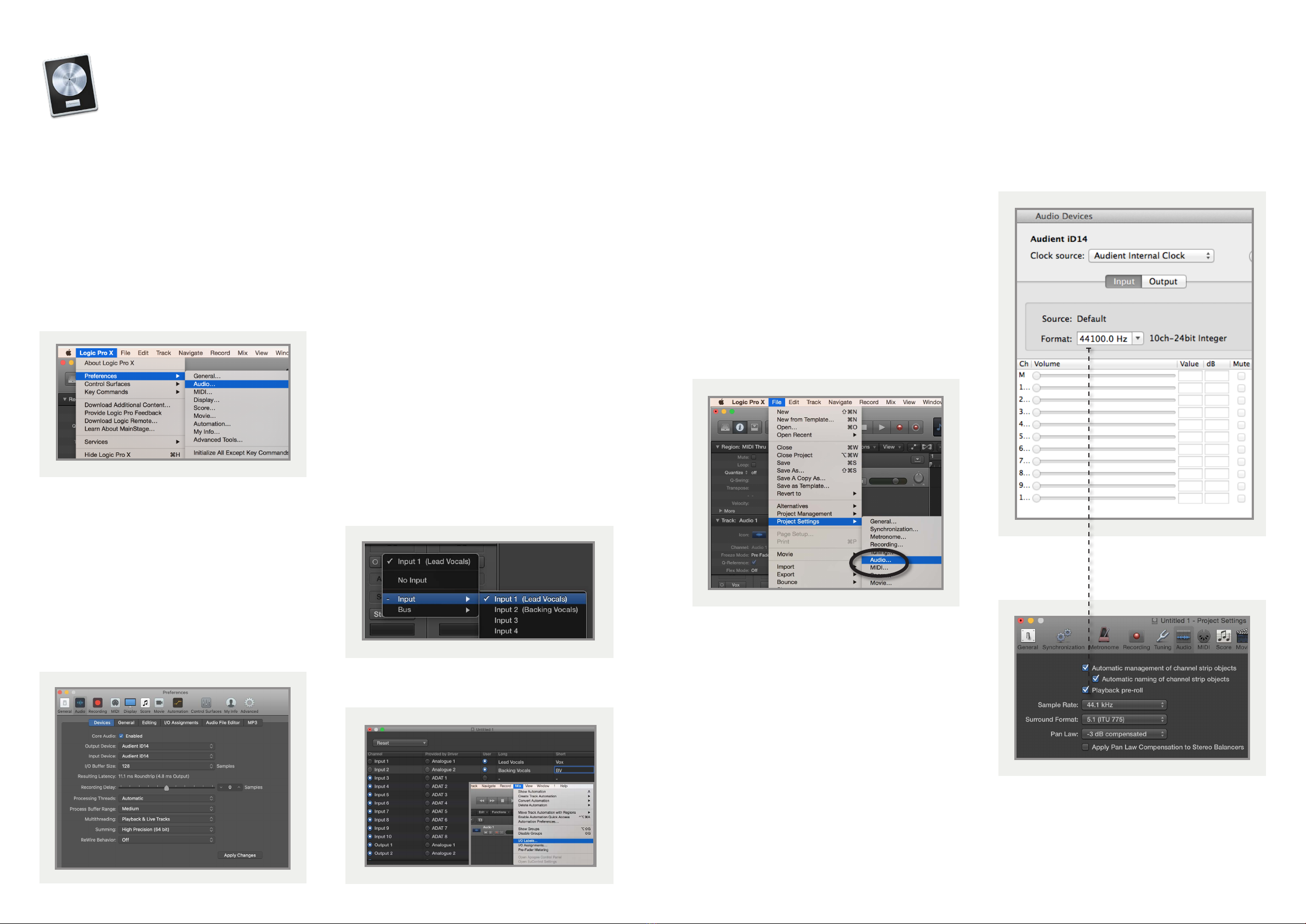Uncheck Automatic management of channel strip objects

pyautogui.click(x=1085, y=668)
